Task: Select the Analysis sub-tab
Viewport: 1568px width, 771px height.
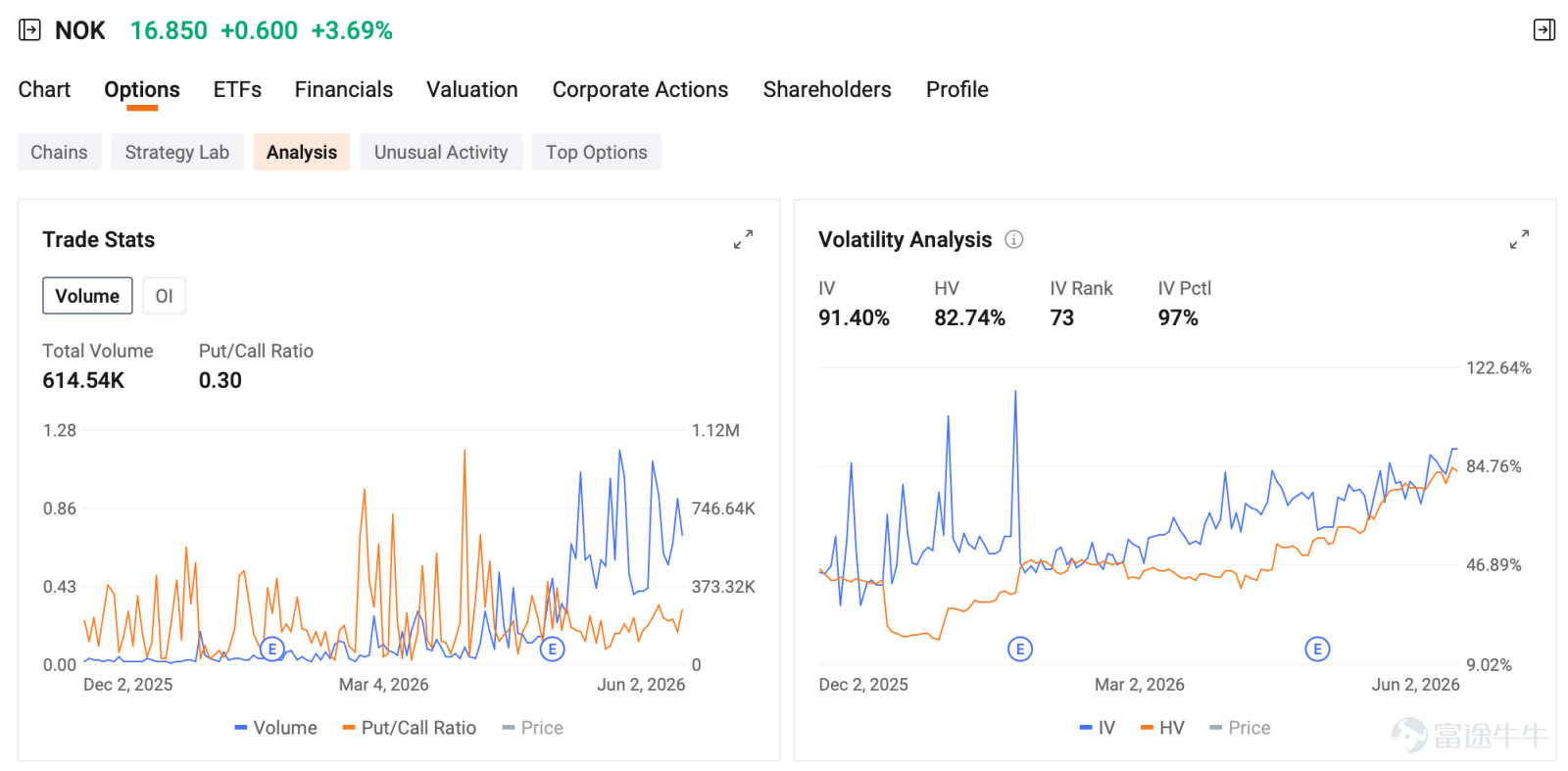Action: pos(302,152)
